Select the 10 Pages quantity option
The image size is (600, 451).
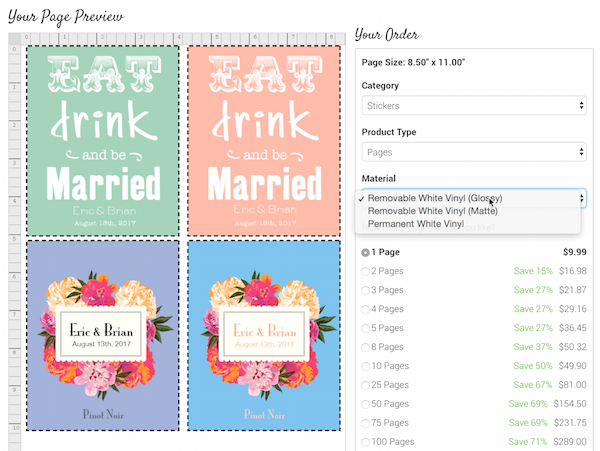(x=366, y=366)
